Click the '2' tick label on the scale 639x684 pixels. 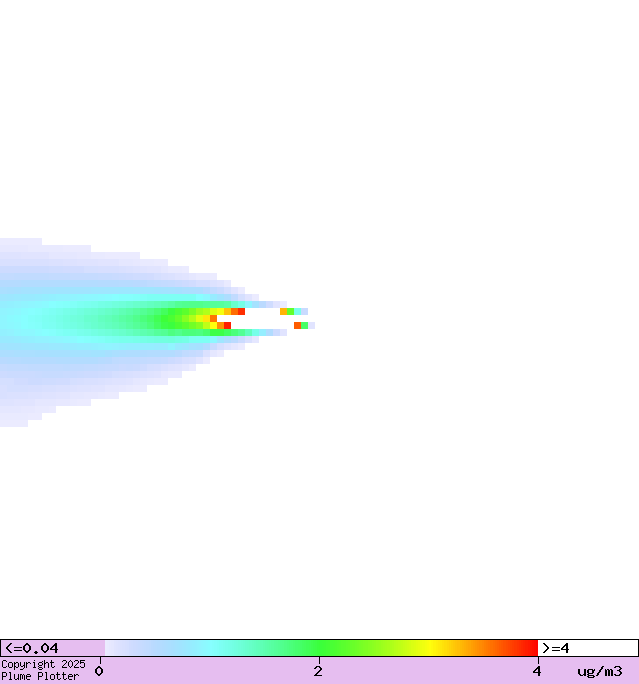click(318, 671)
